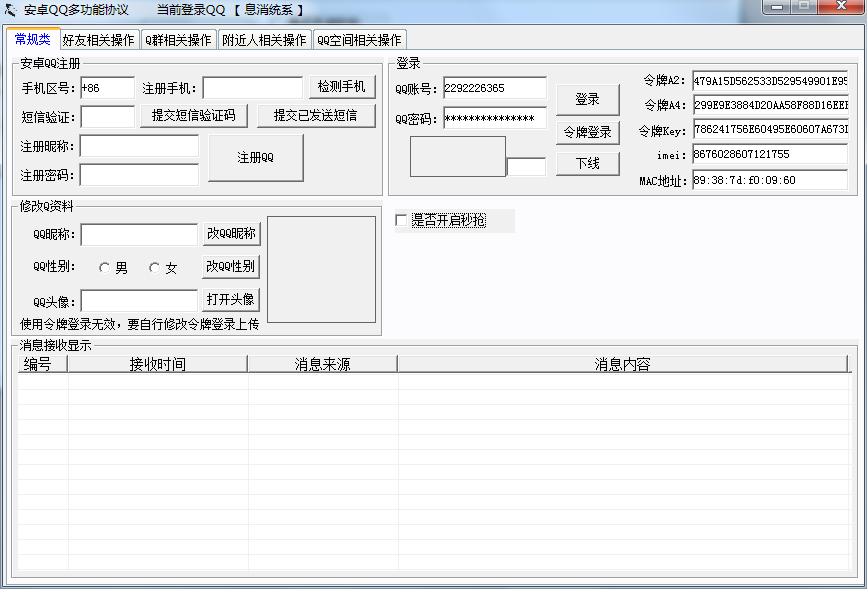
Task: Click the 改QQ昵称 button
Action: (232, 234)
